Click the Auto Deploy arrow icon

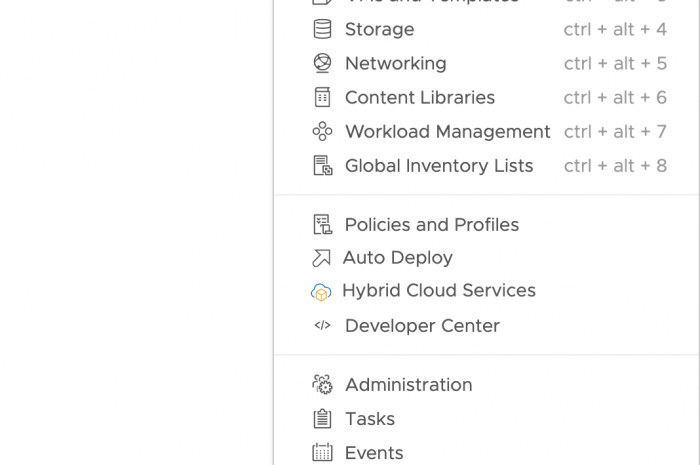321,258
